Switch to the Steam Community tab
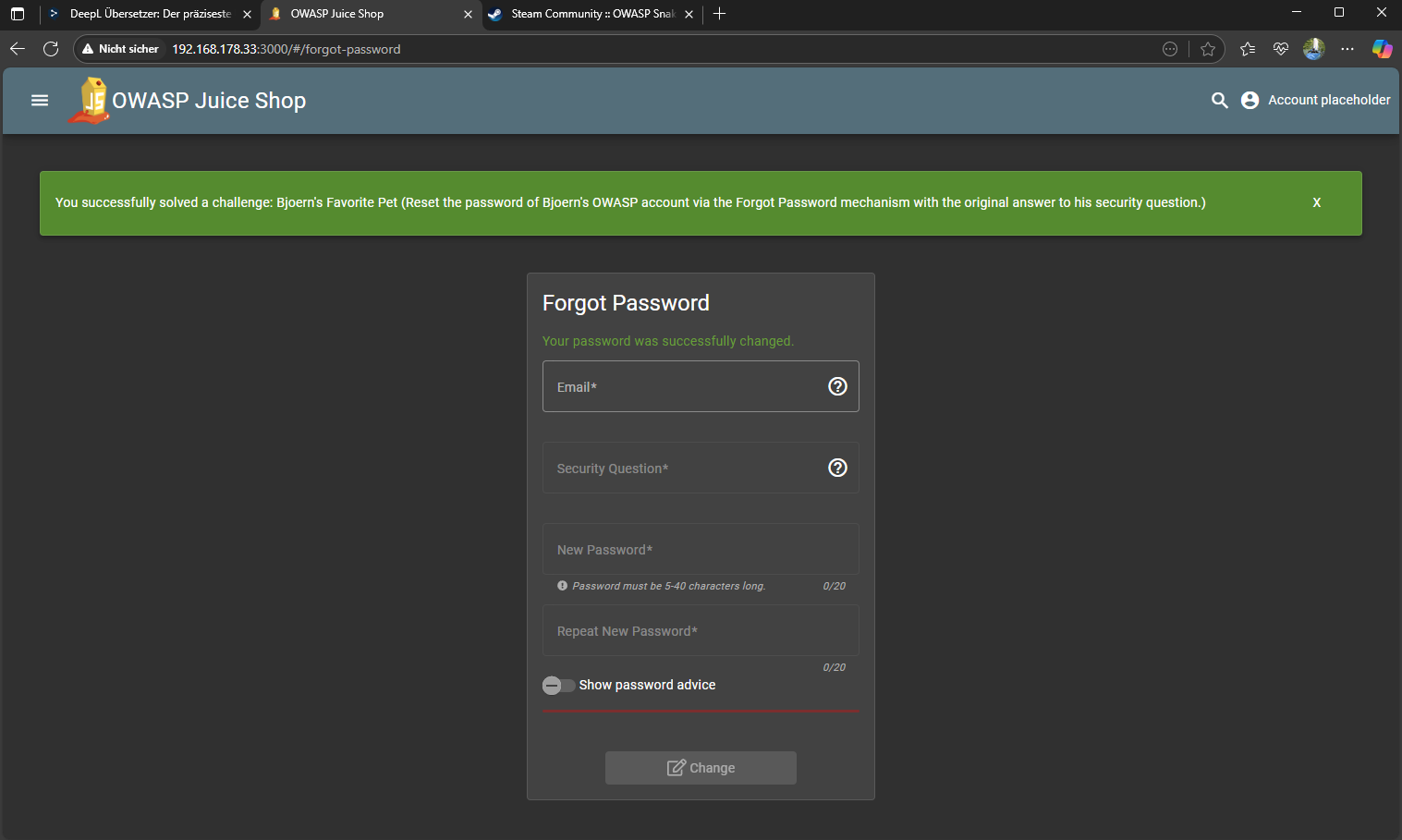 point(591,14)
